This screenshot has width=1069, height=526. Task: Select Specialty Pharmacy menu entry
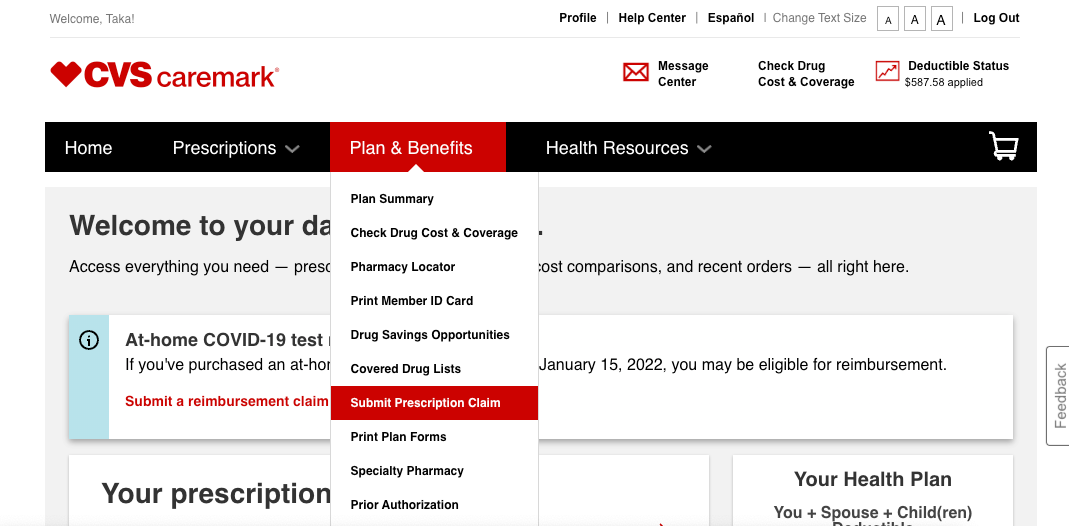click(407, 471)
